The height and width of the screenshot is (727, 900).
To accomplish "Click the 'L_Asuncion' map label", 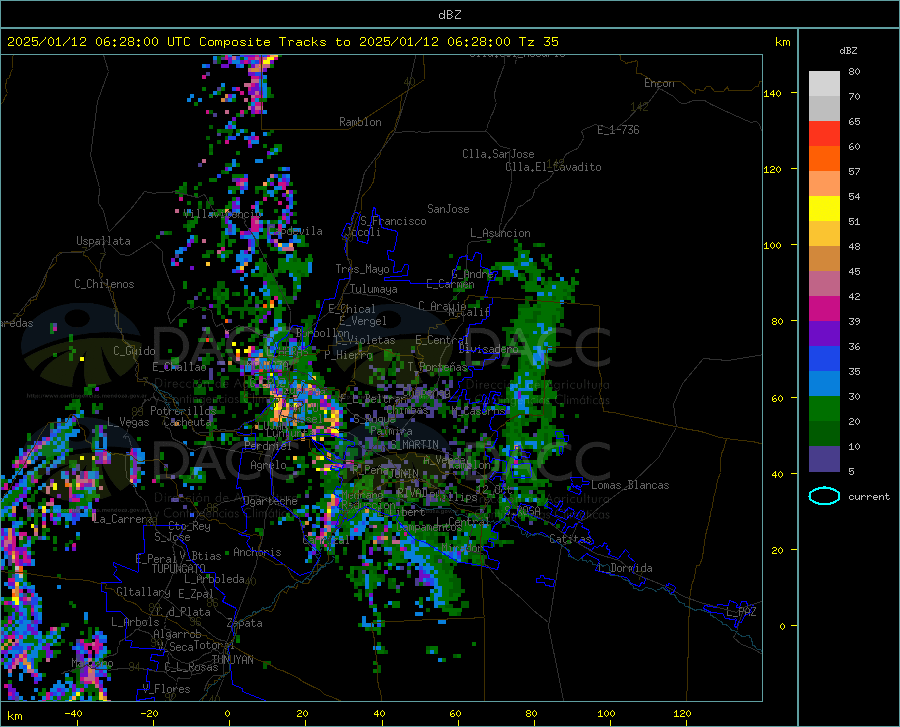I will pyautogui.click(x=500, y=233).
